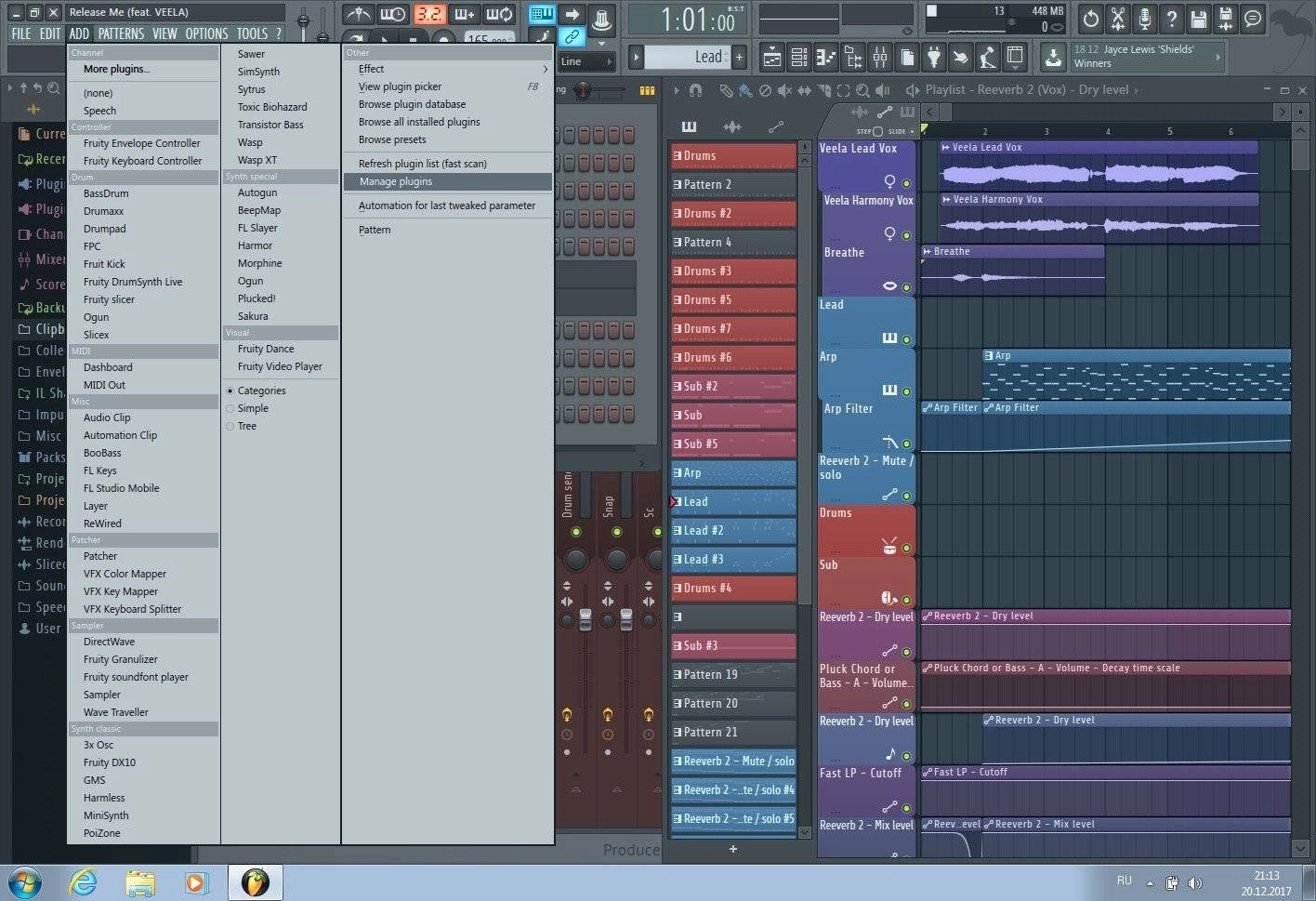This screenshot has height=901, width=1316.
Task: Toggle the playlist snap magnet icon
Action: (x=695, y=90)
